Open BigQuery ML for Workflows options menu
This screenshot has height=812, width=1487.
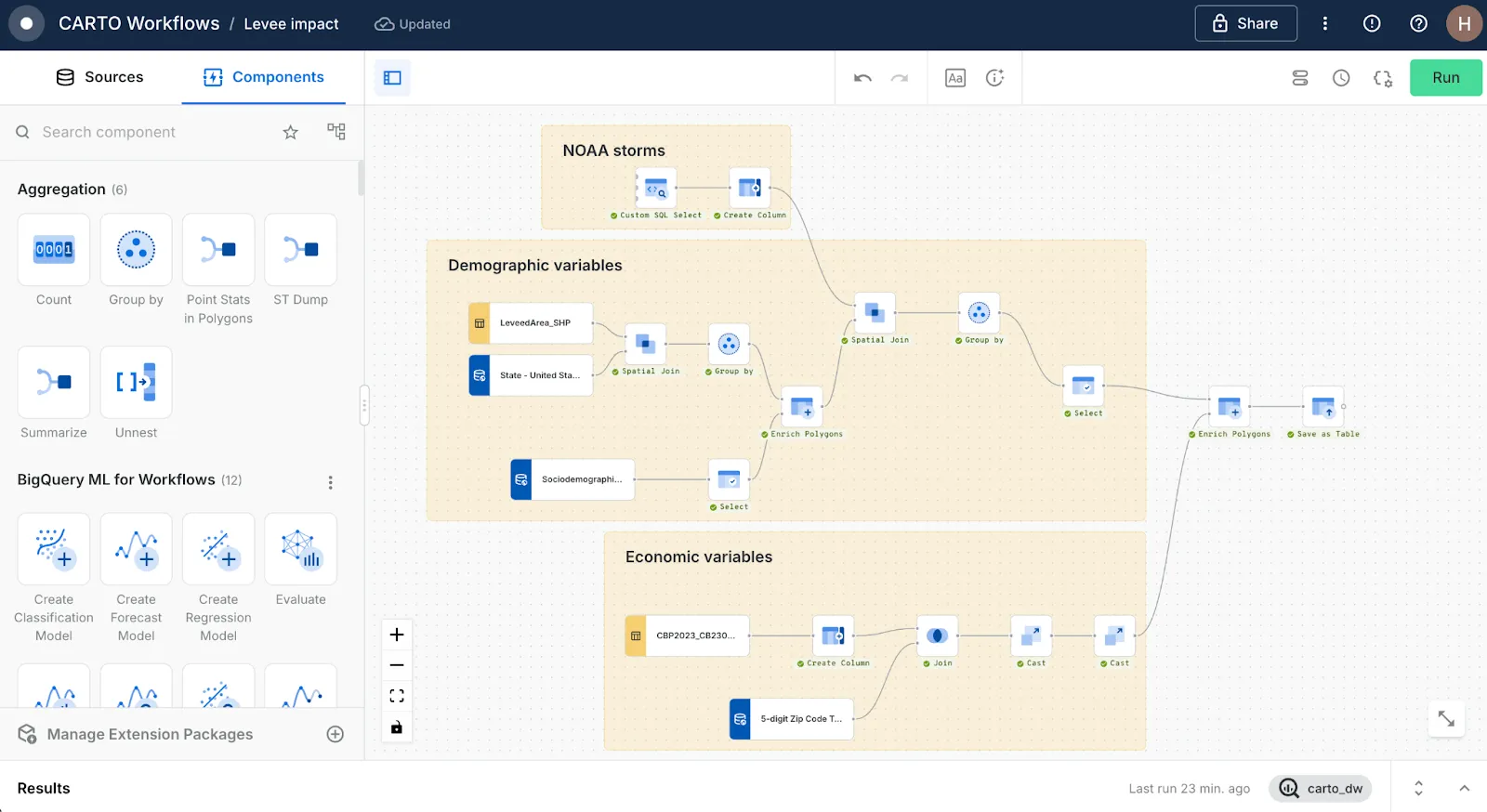[x=330, y=482]
